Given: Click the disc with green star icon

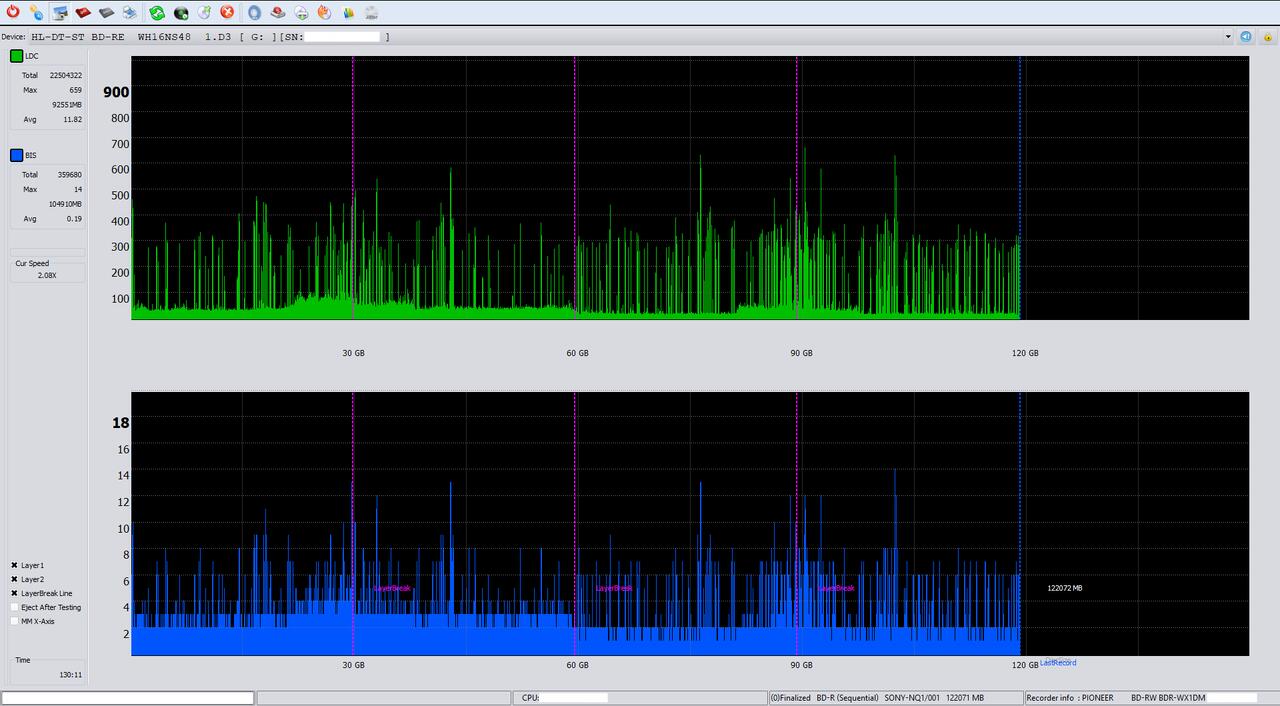Looking at the screenshot, I should [204, 12].
